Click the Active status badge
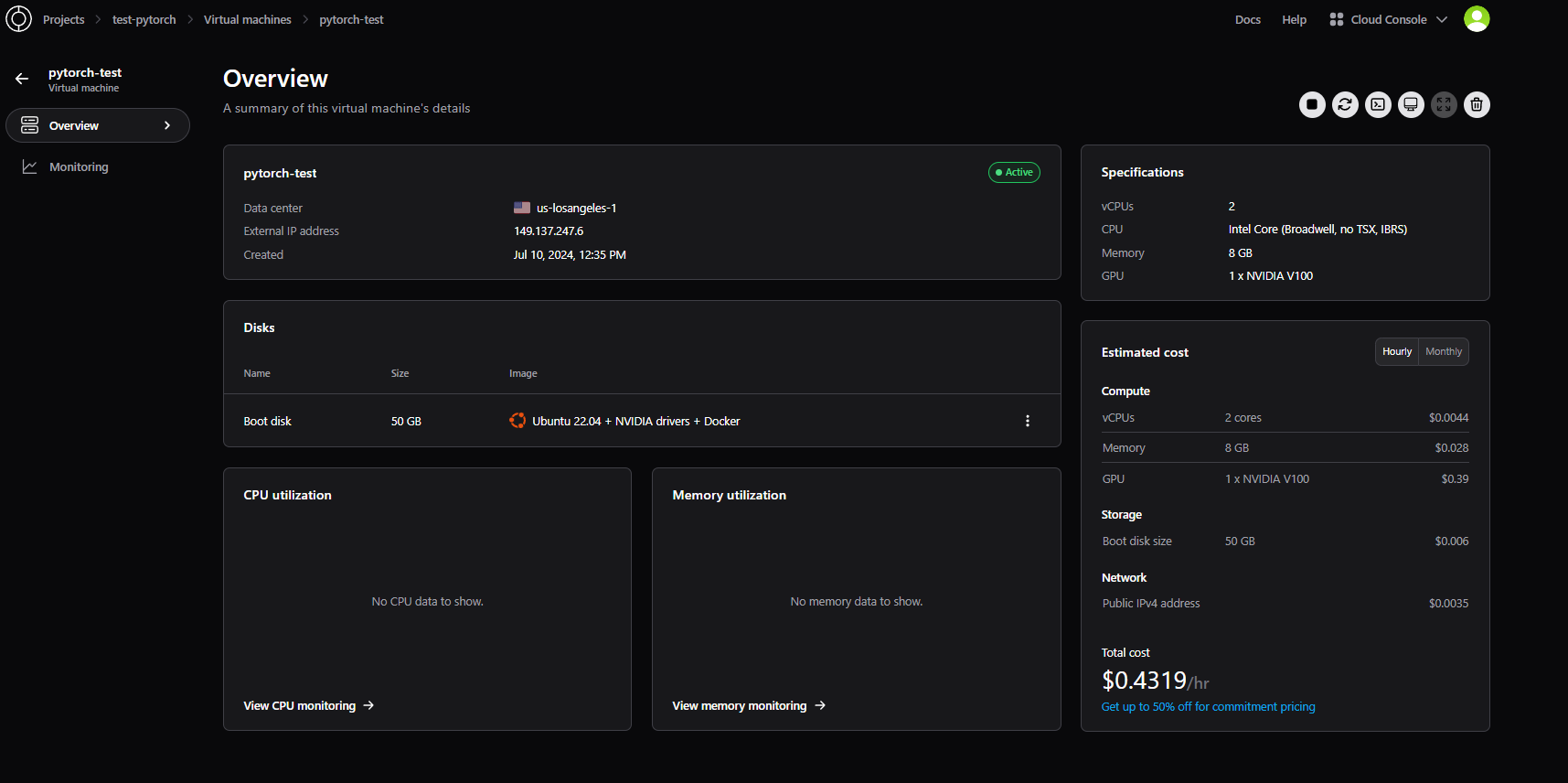This screenshot has width=1568, height=783. click(1014, 172)
